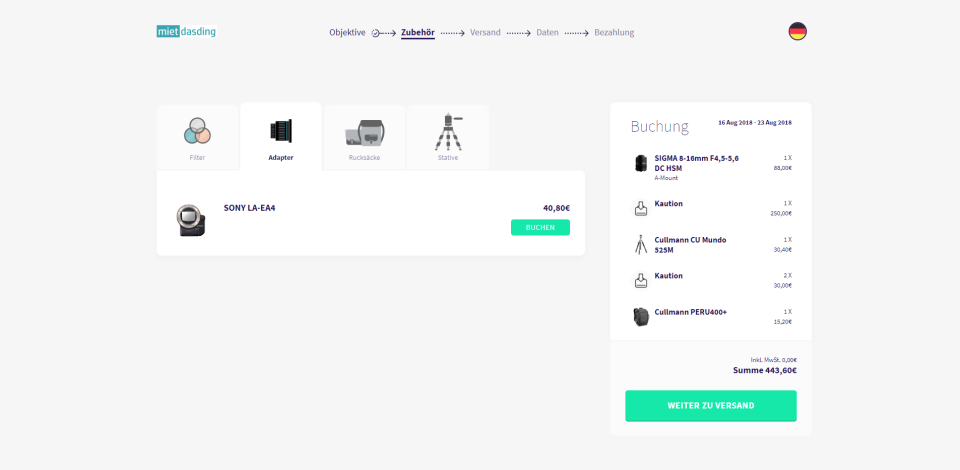Click the SONY LA-EA4 product image

190,220
